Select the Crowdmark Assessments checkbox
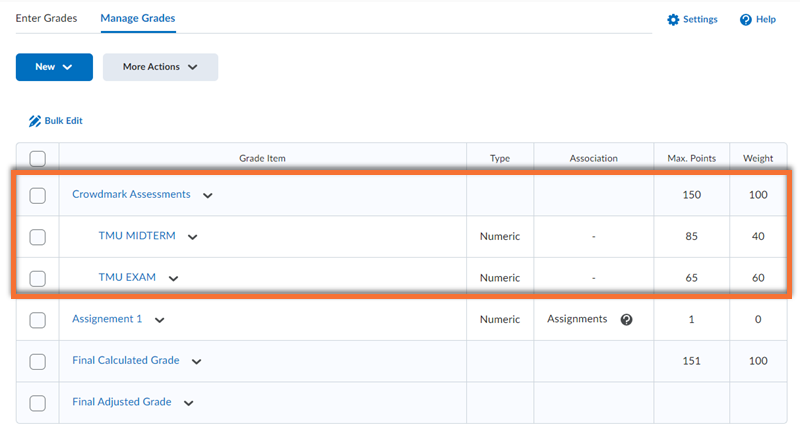 coord(37,195)
